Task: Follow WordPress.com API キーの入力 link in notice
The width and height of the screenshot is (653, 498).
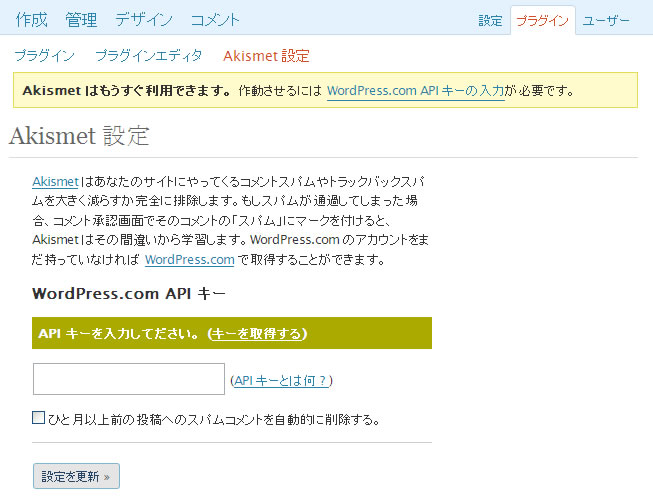Action: pyautogui.click(x=416, y=90)
